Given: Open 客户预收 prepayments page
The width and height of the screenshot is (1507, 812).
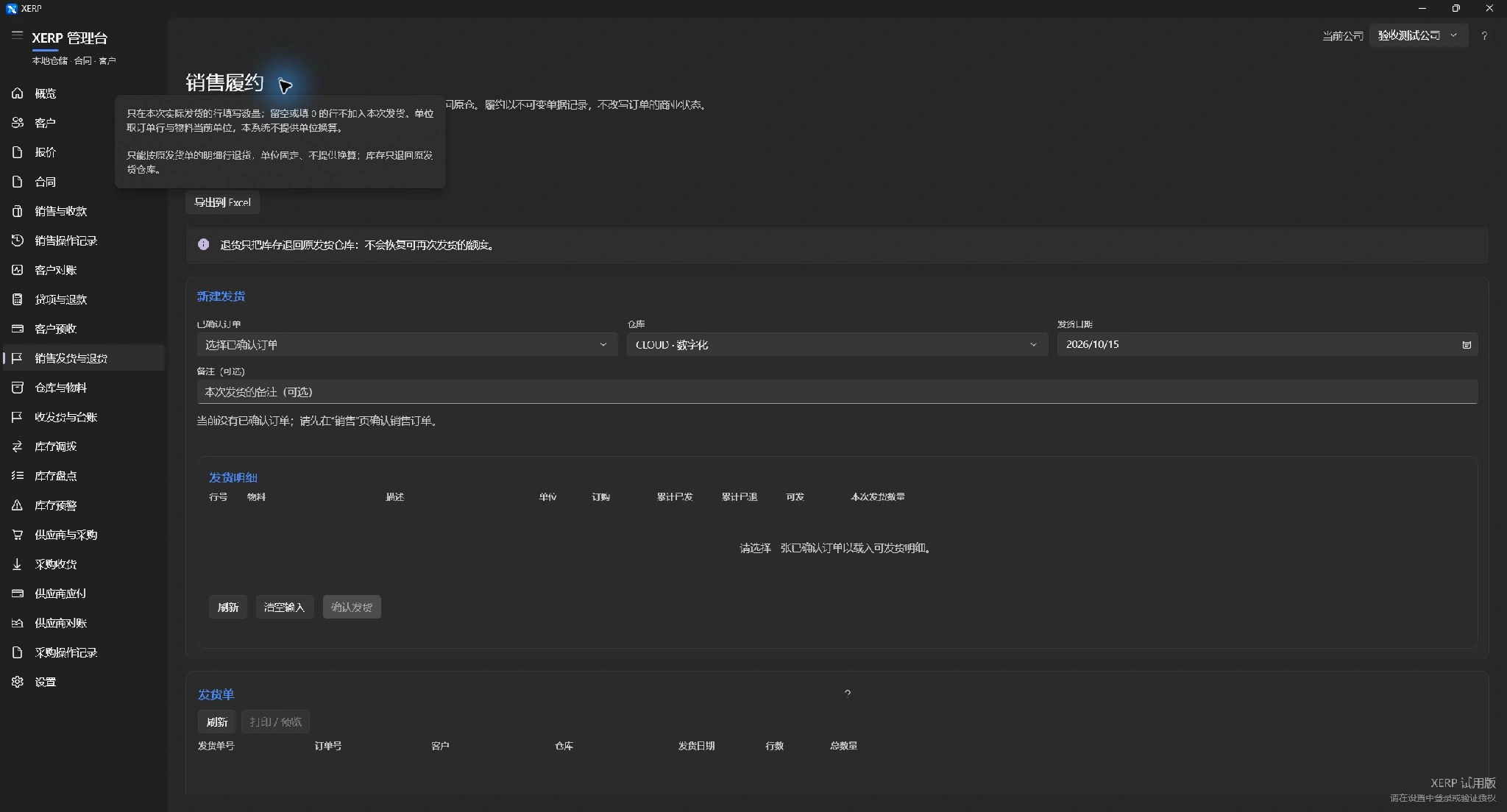Looking at the screenshot, I should [82, 329].
